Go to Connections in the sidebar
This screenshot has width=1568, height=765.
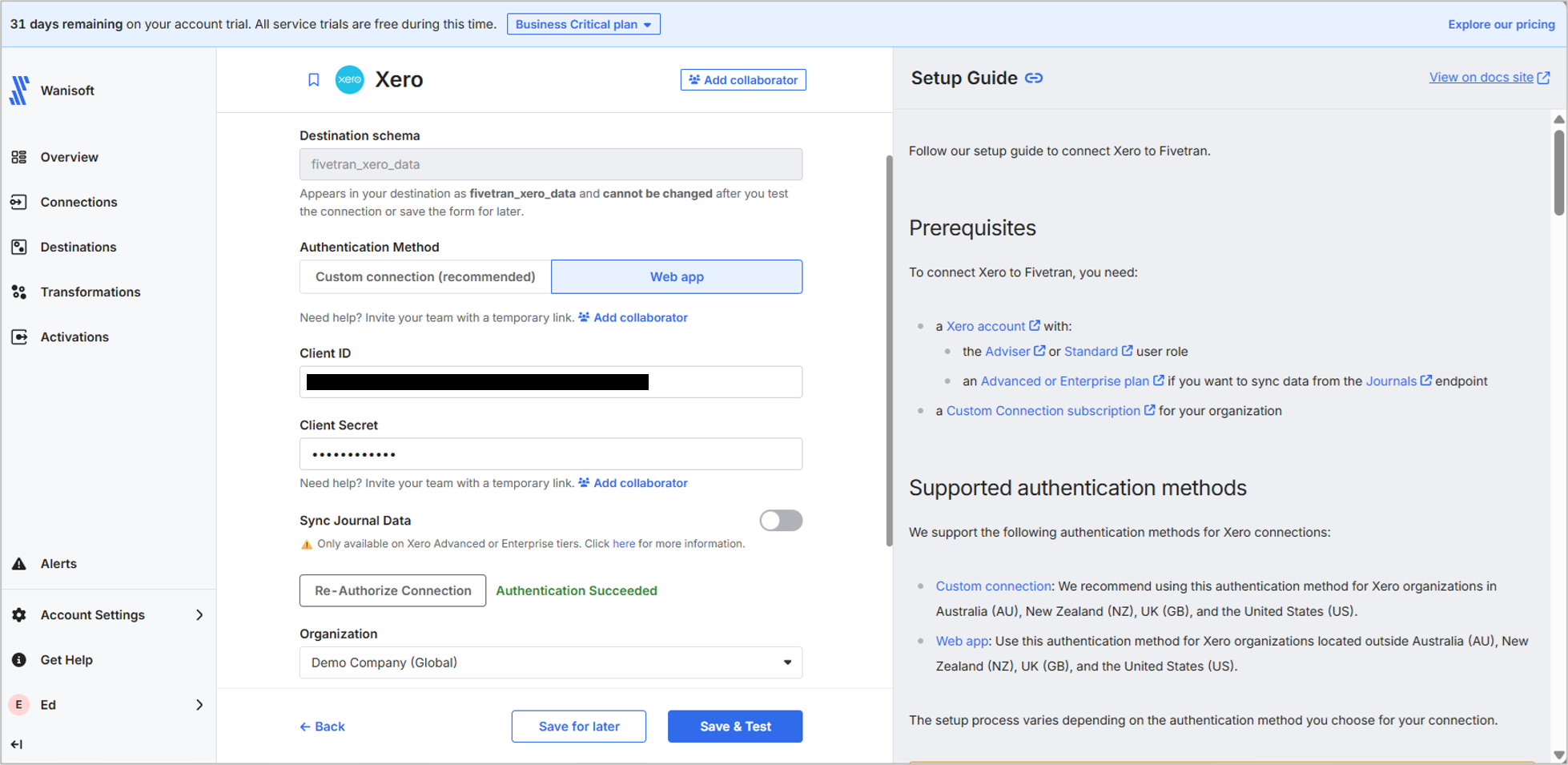pyautogui.click(x=79, y=202)
